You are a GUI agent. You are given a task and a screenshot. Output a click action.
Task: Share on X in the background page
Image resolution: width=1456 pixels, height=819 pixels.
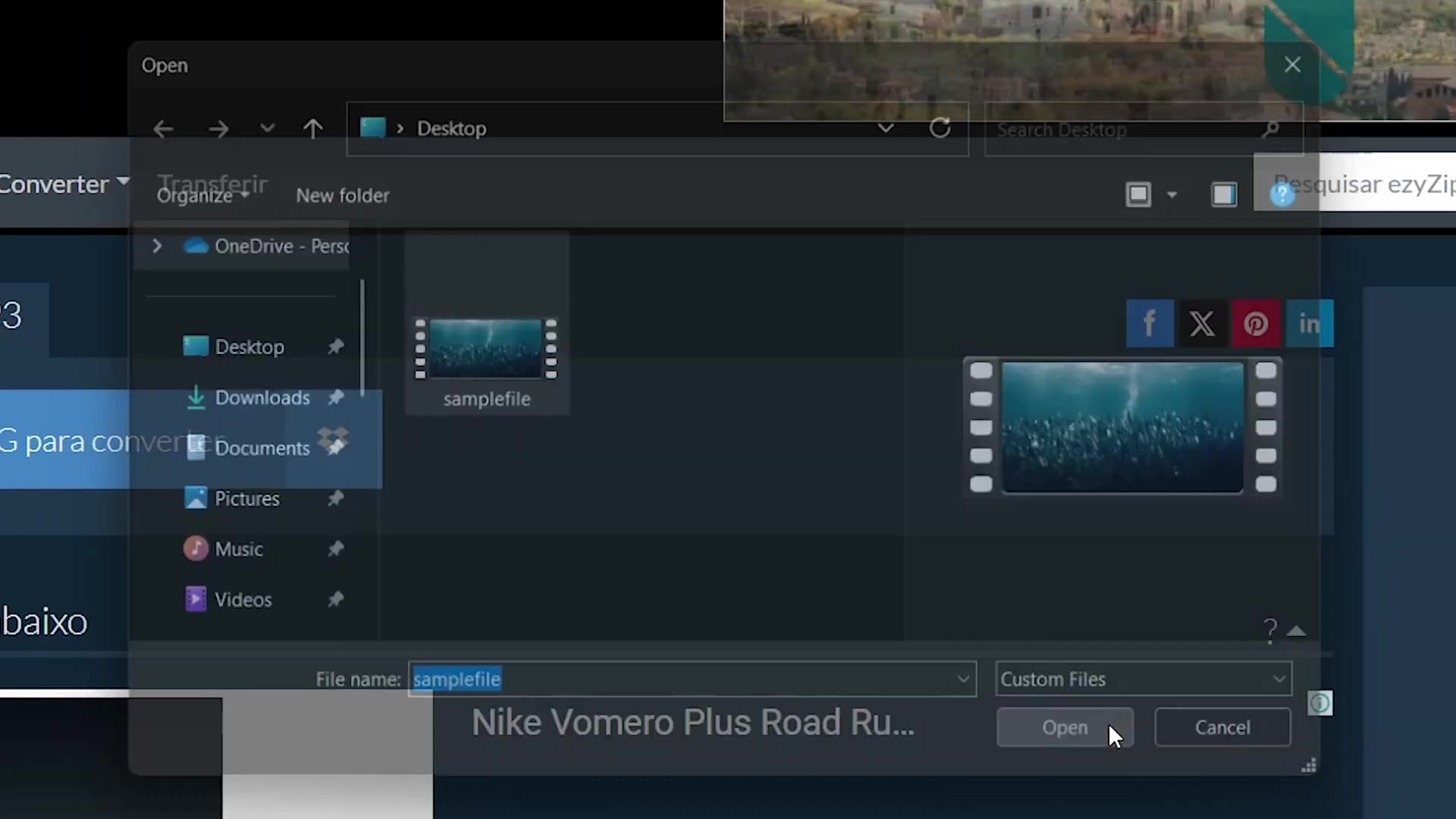click(x=1202, y=324)
